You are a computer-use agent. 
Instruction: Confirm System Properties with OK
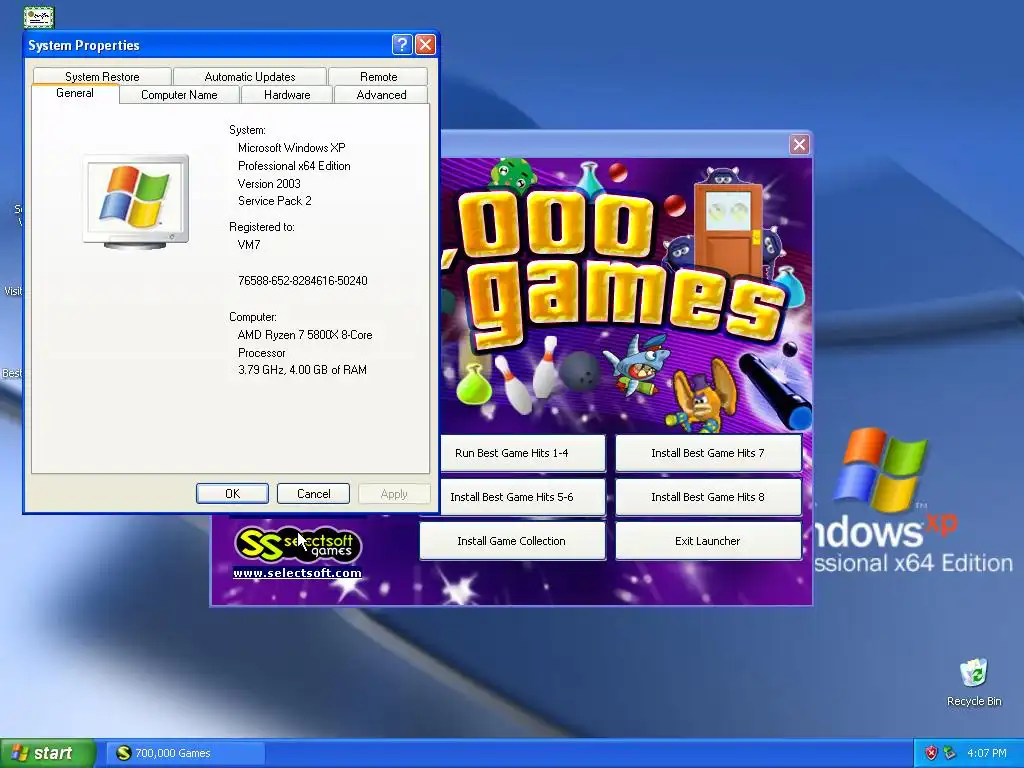pos(232,494)
